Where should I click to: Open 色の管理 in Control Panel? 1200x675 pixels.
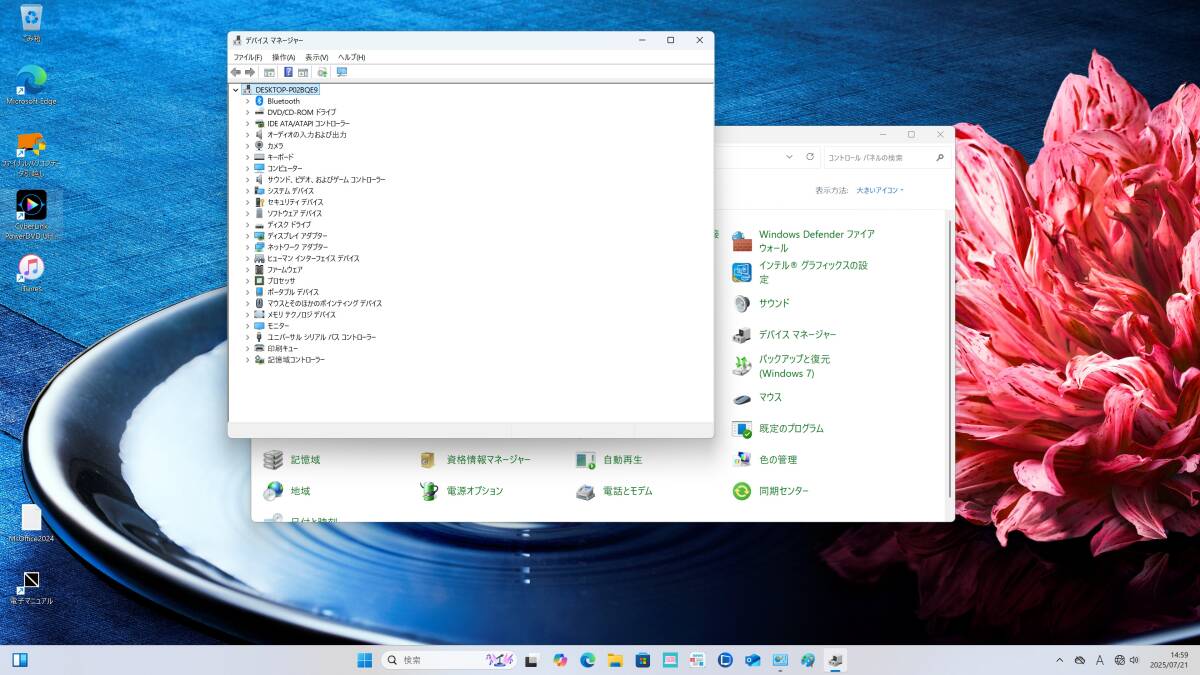[777, 460]
